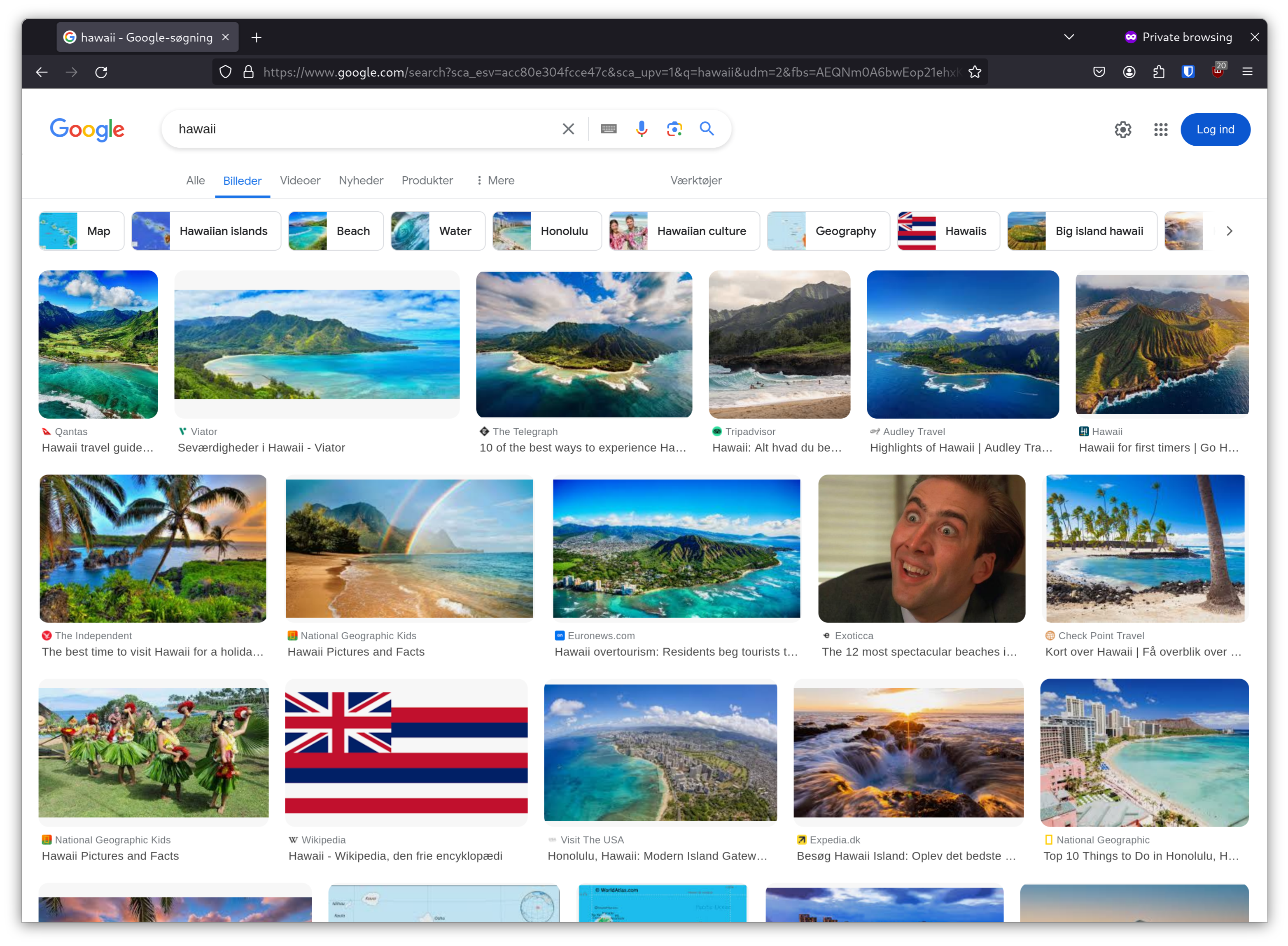Open Google quick settings gear
The height and width of the screenshot is (946, 1288).
click(x=1122, y=129)
